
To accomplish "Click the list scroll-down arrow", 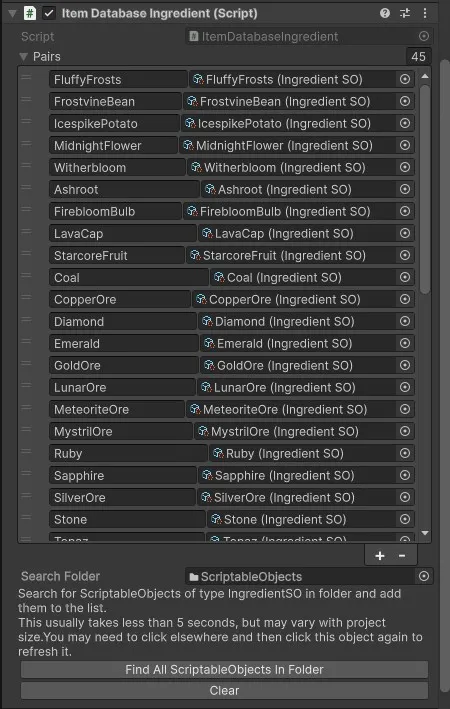I will tap(425, 533).
